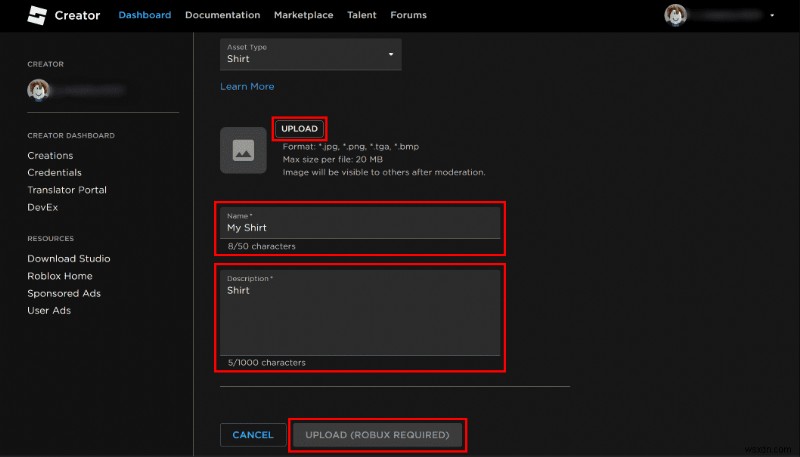Open the Marketplace menu item

304,15
